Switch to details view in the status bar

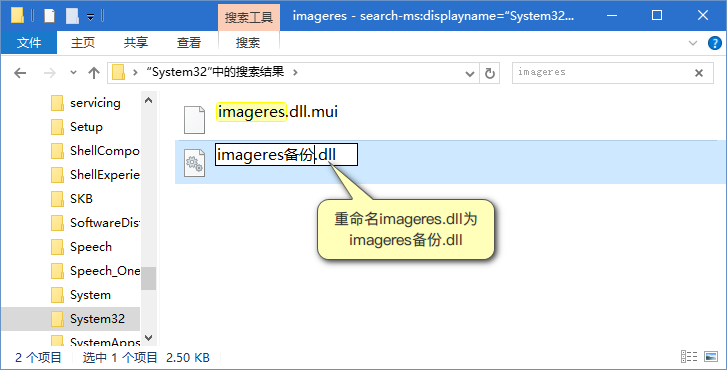tap(689, 357)
